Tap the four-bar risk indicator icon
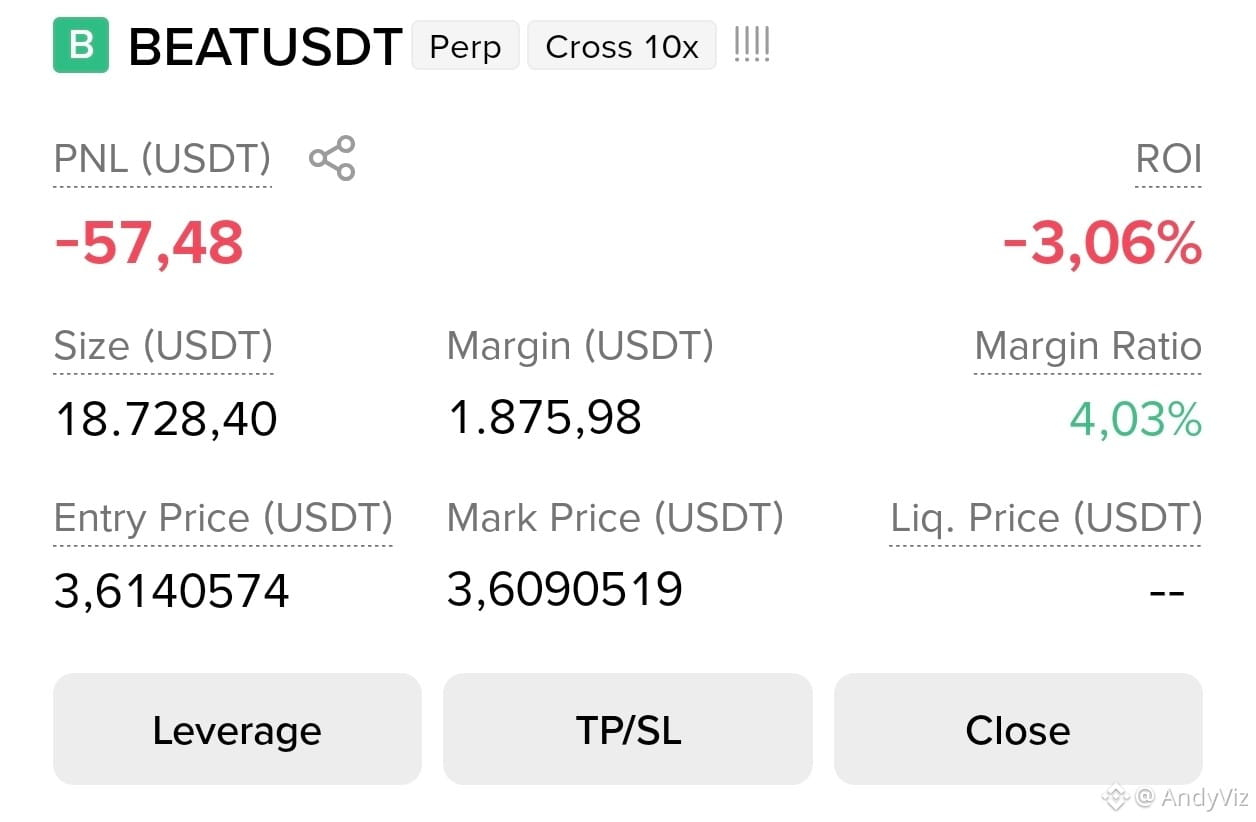1256x822 pixels. point(752,45)
